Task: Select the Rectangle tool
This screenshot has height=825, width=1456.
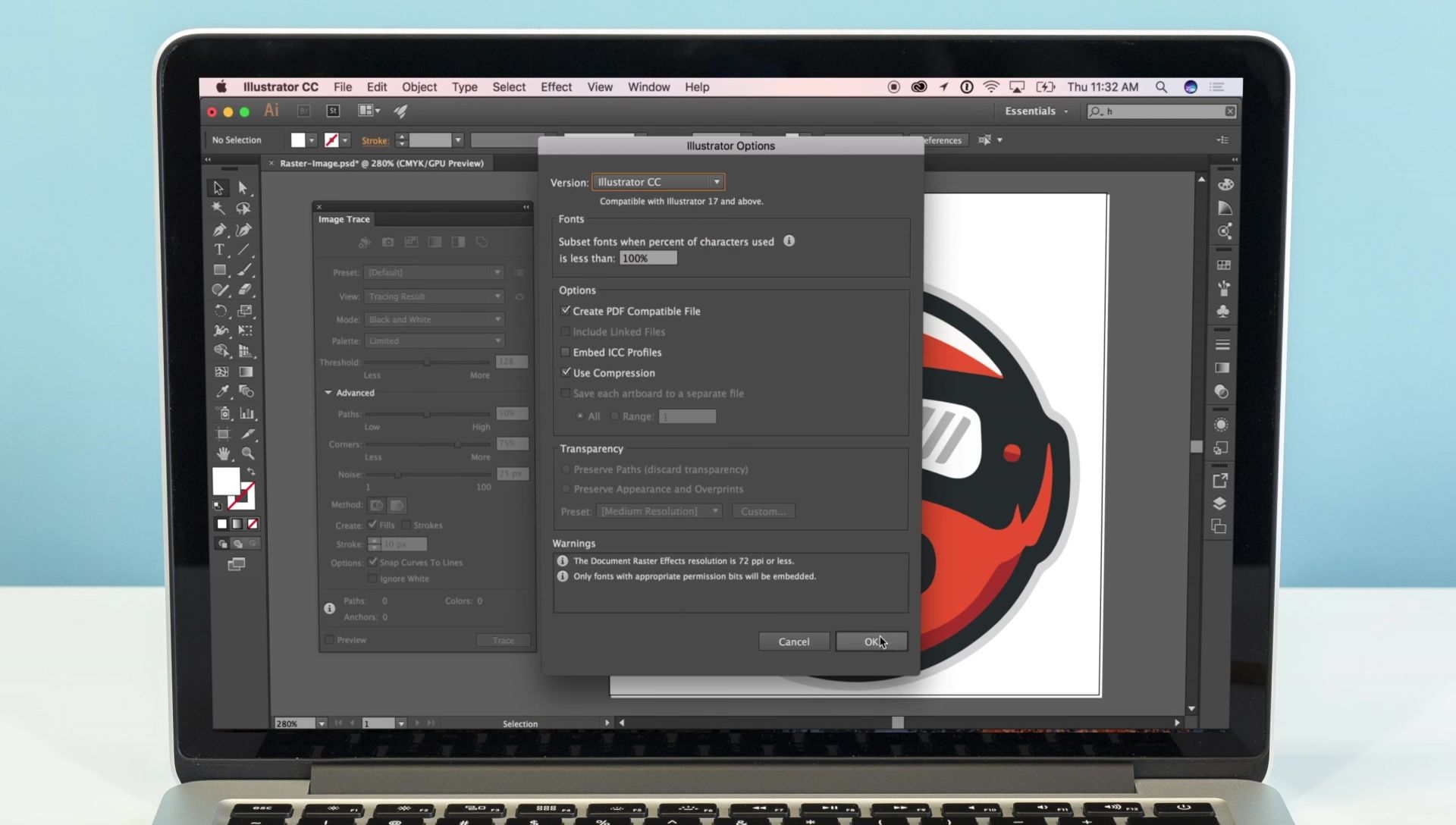Action: (220, 270)
